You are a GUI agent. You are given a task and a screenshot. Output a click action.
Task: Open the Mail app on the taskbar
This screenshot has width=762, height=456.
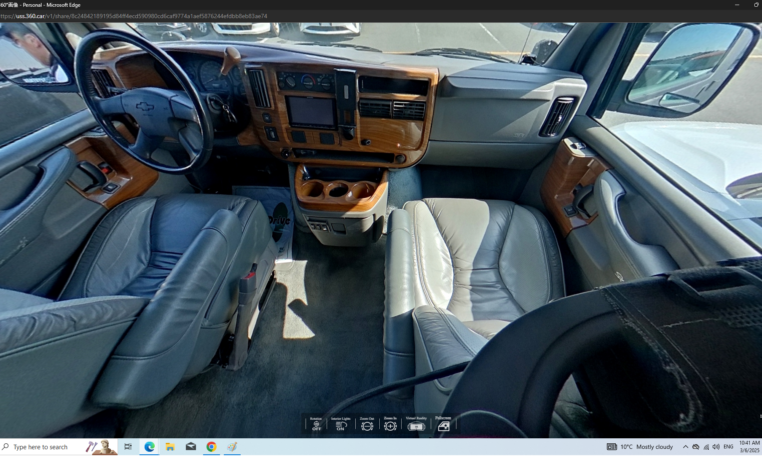pos(190,447)
